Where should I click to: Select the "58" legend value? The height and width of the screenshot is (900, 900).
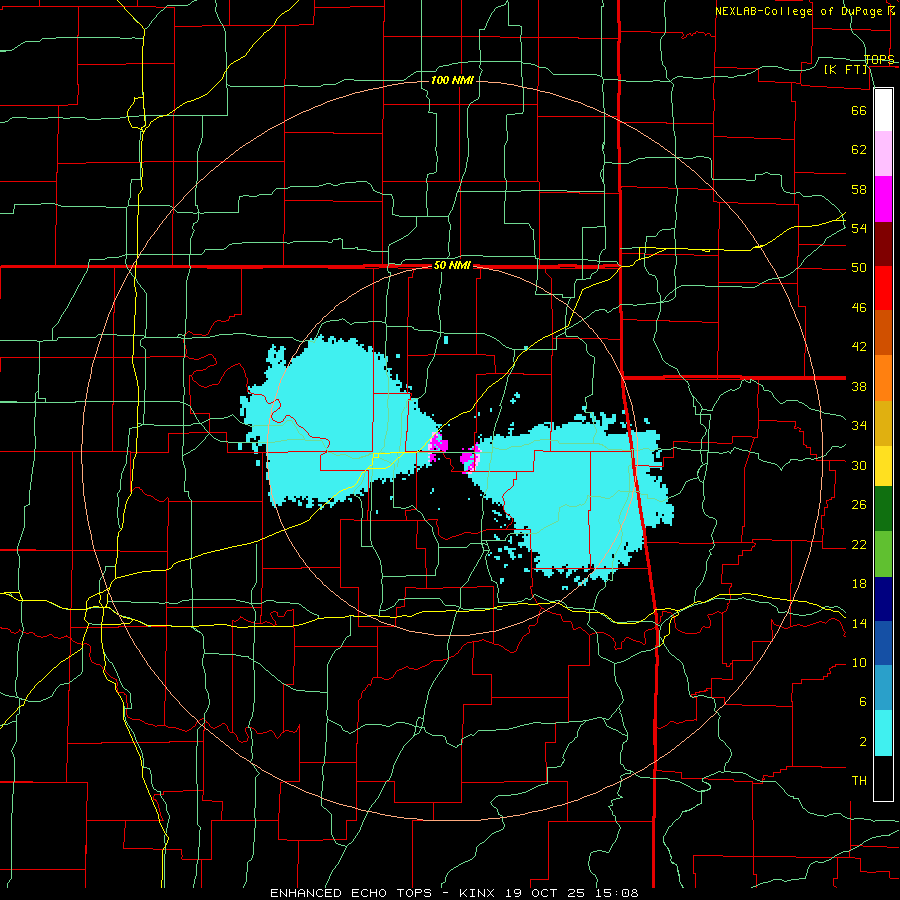859,189
